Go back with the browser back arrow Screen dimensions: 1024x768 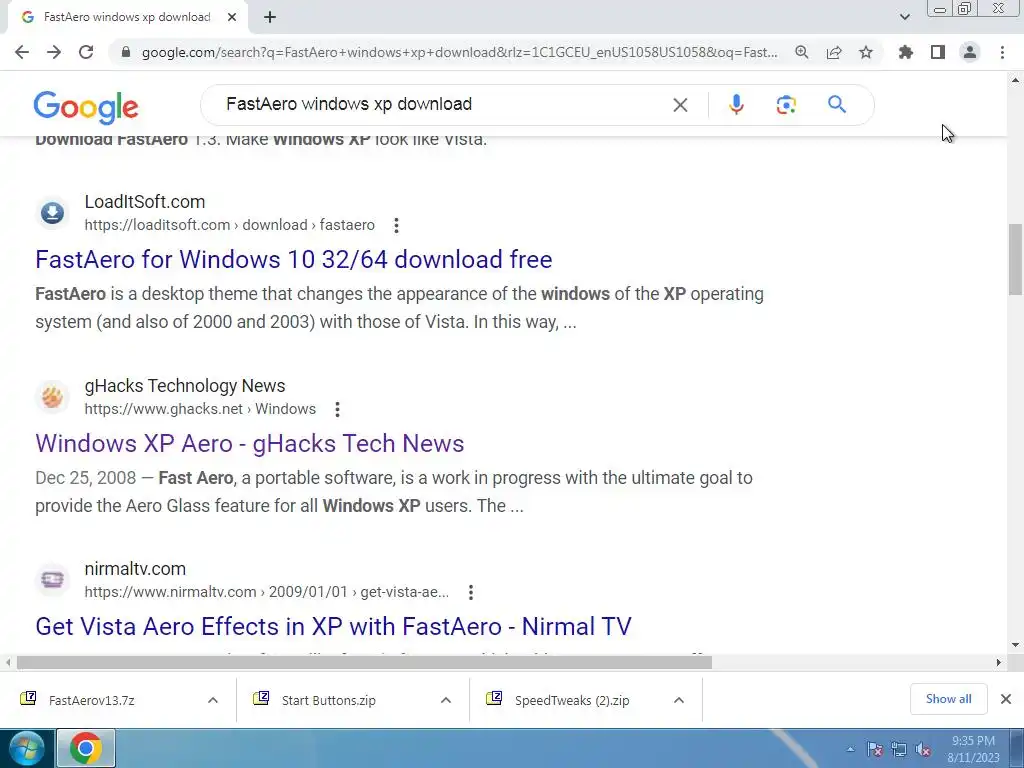(22, 52)
